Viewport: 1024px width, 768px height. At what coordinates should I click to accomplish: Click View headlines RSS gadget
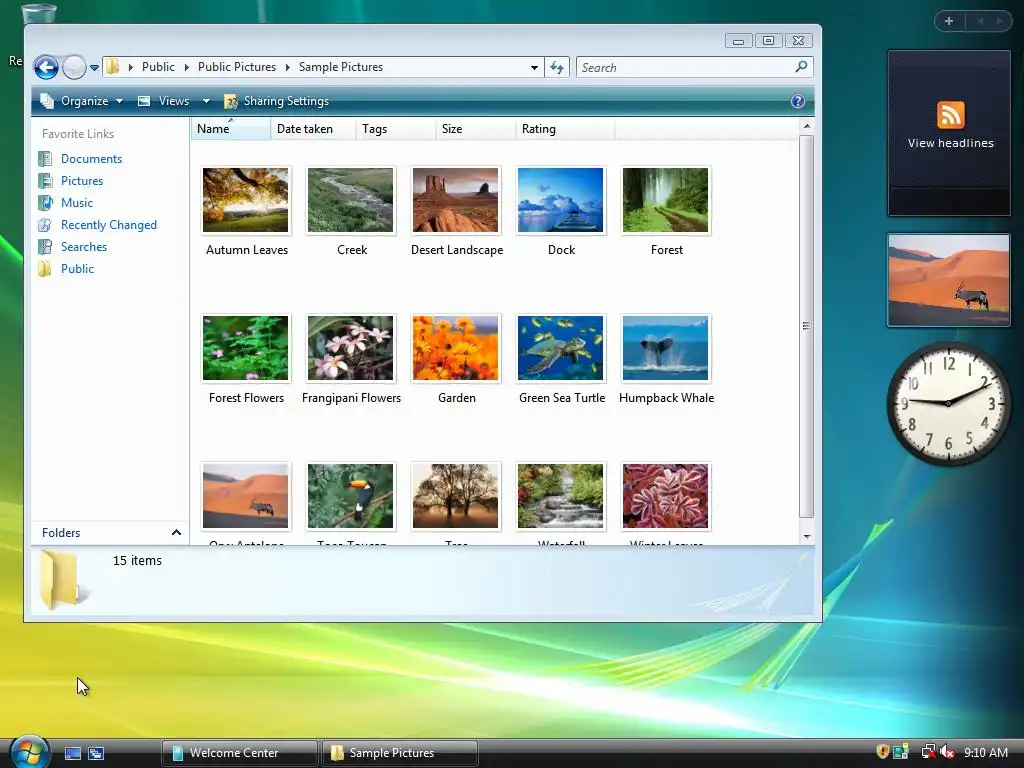pos(949,133)
